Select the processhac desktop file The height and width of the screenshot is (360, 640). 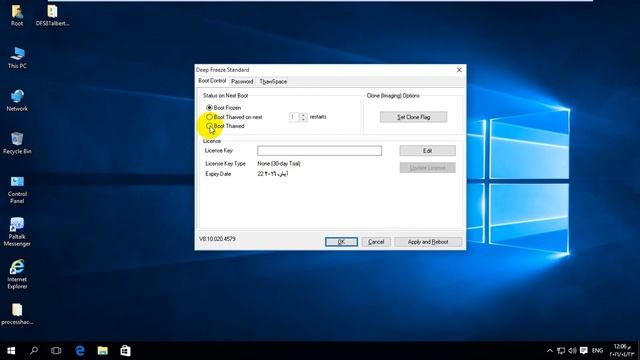pyautogui.click(x=17, y=314)
